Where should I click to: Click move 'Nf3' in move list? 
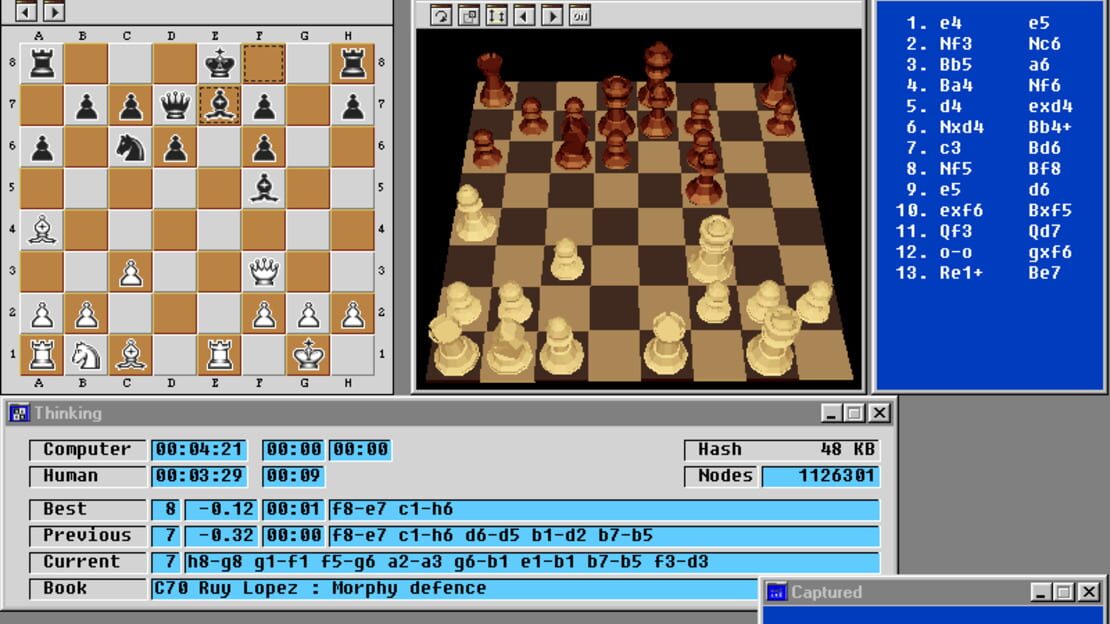pos(956,44)
